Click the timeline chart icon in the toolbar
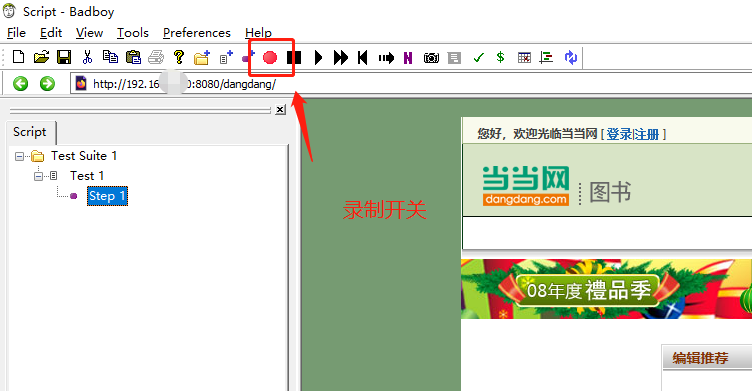This screenshot has height=391, width=752. [x=546, y=58]
